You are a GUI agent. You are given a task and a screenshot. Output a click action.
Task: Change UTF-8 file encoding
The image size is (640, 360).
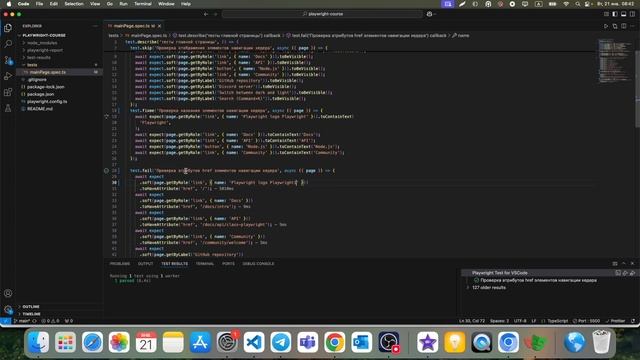pos(520,321)
